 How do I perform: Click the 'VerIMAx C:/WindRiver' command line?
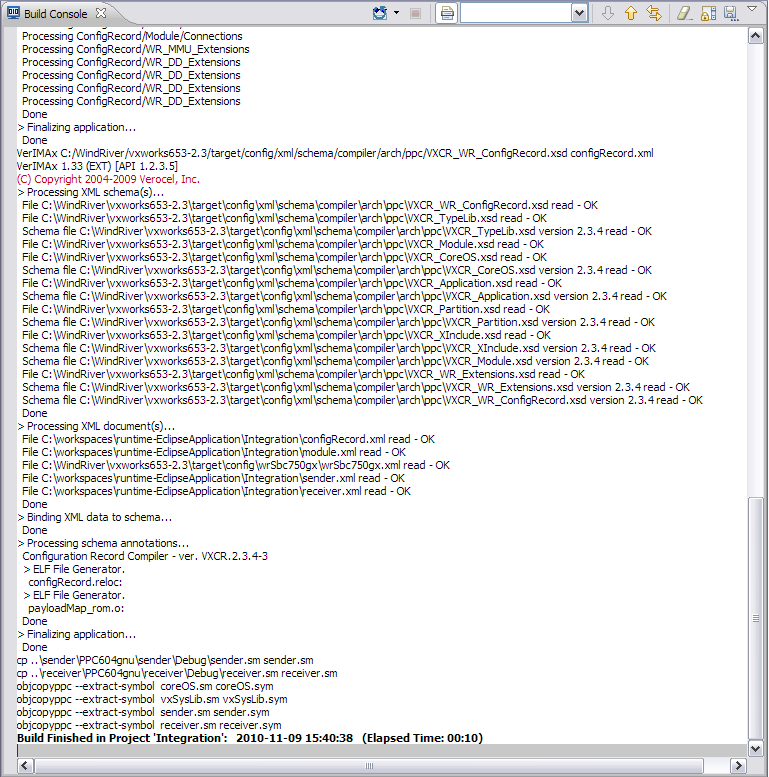coord(335,153)
